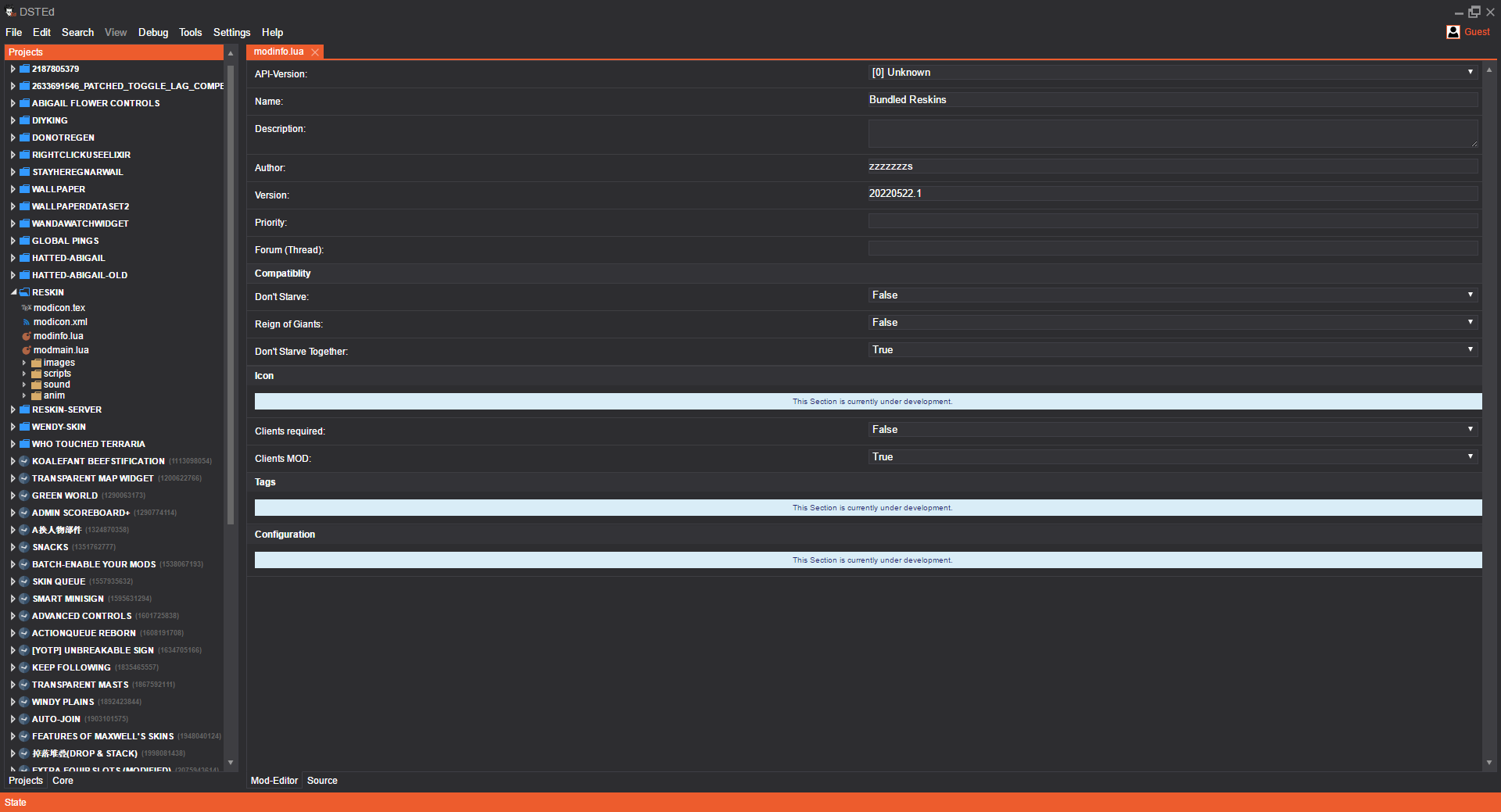
Task: Expand TRANSPARENT MAP WIDGET mod
Action: 13,478
